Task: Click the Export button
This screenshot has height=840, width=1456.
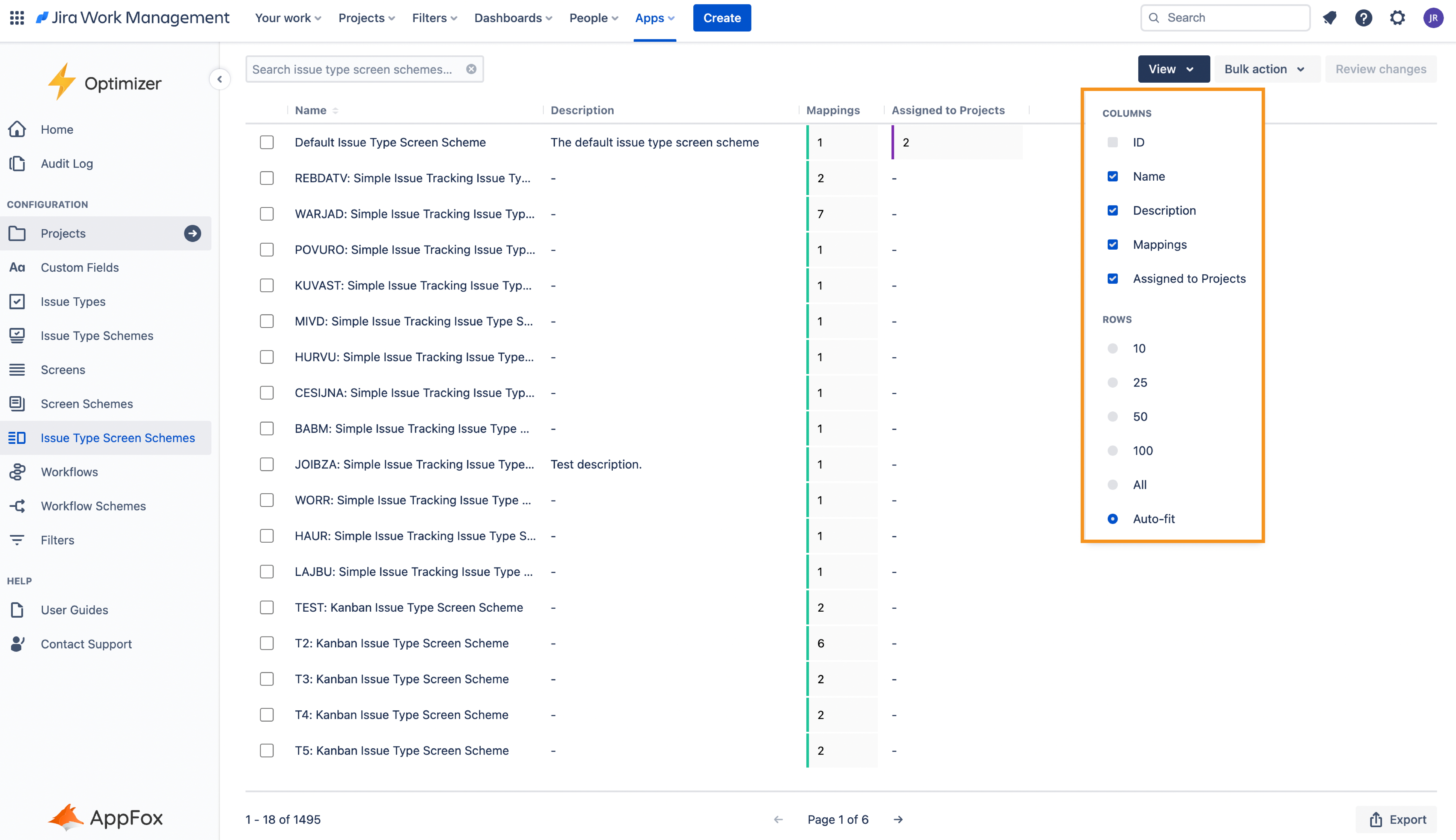Action: tap(1397, 819)
